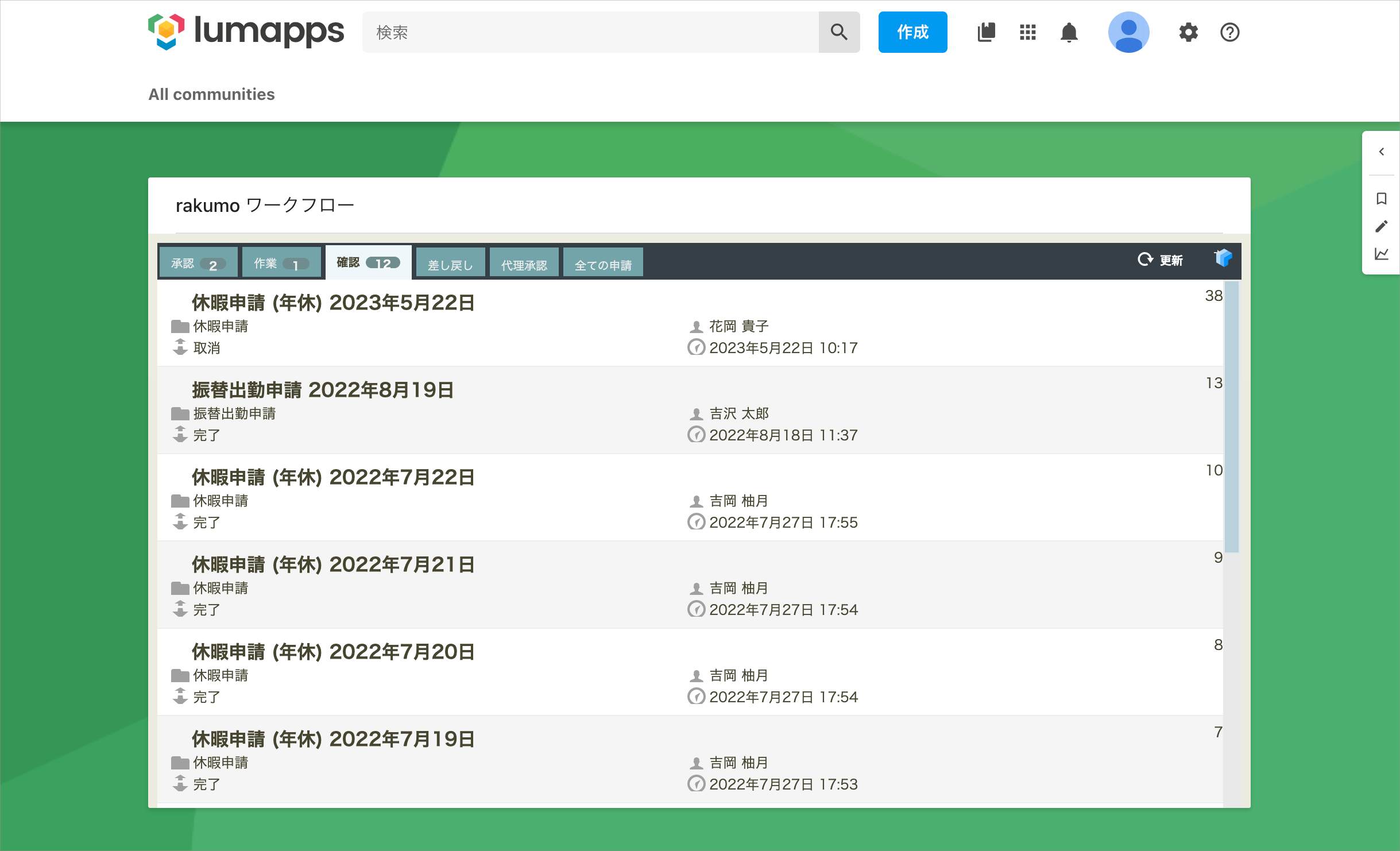Viewport: 1400px width, 851px height.
Task: Open 休暇申請 (年休) 2022年7月19日
Action: coord(333,740)
